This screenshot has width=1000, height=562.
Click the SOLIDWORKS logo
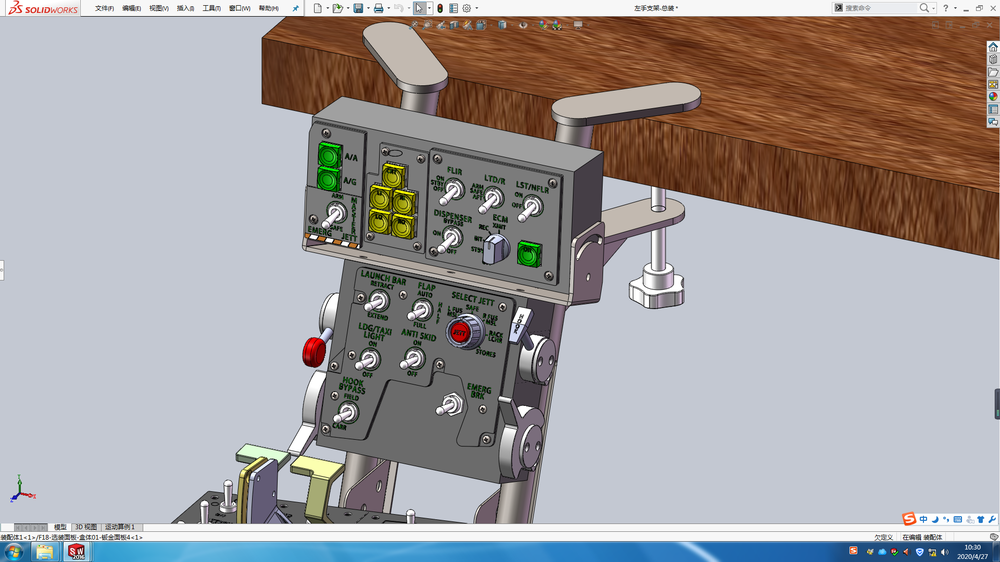tap(43, 8)
